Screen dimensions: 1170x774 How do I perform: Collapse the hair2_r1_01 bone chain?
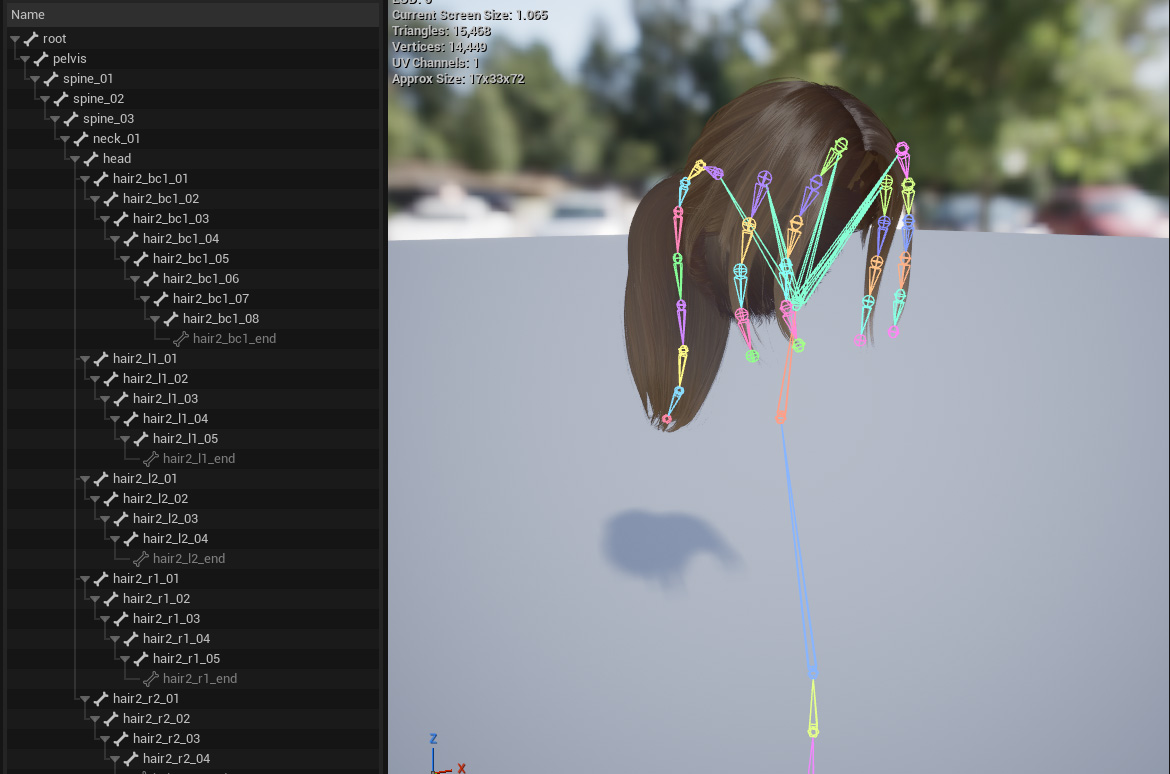85,579
